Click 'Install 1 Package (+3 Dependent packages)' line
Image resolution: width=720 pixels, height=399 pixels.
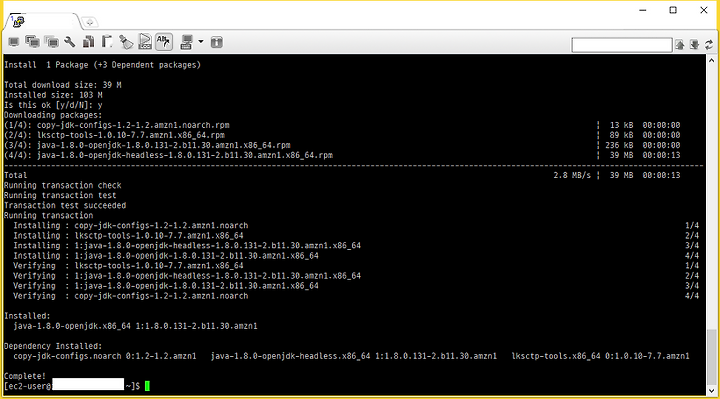point(102,65)
